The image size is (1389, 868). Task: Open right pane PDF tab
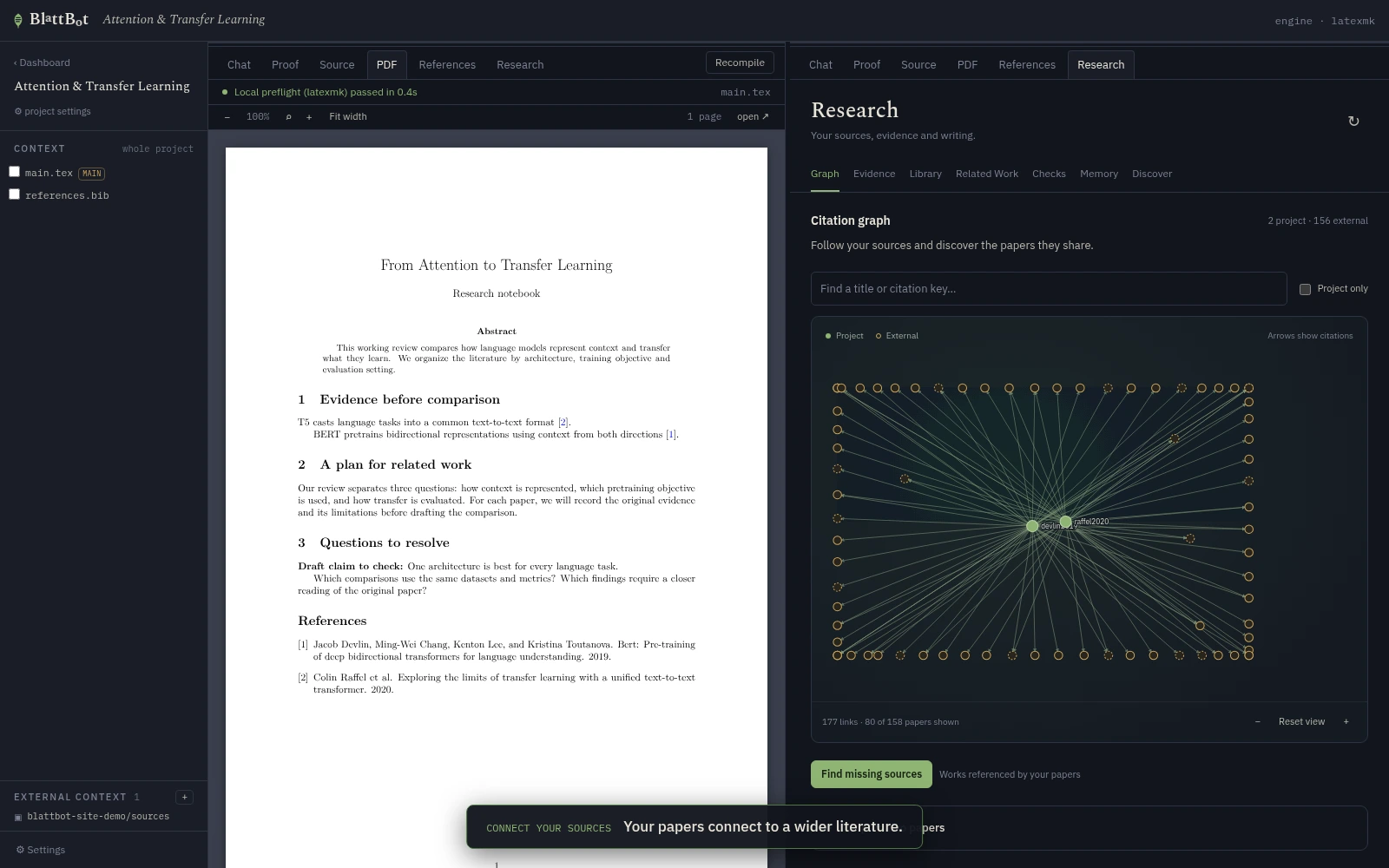pos(967,65)
